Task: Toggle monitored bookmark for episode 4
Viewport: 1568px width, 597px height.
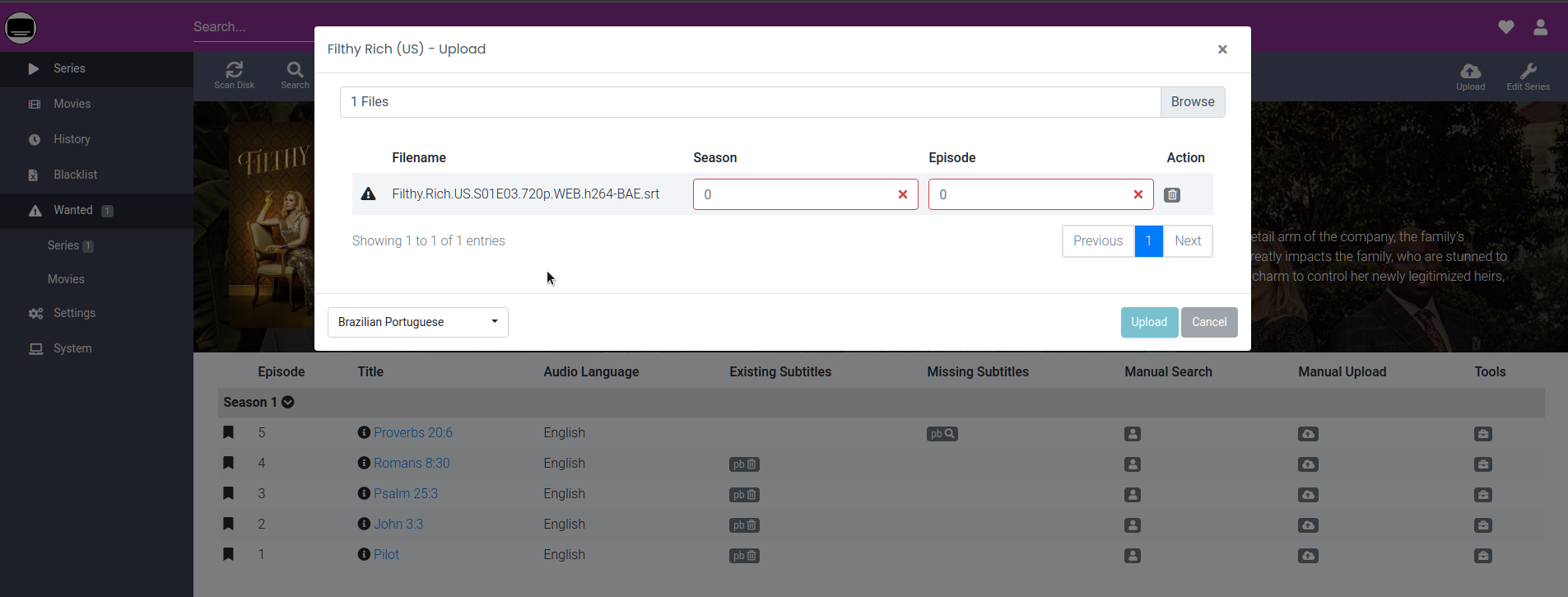Action: pos(229,464)
